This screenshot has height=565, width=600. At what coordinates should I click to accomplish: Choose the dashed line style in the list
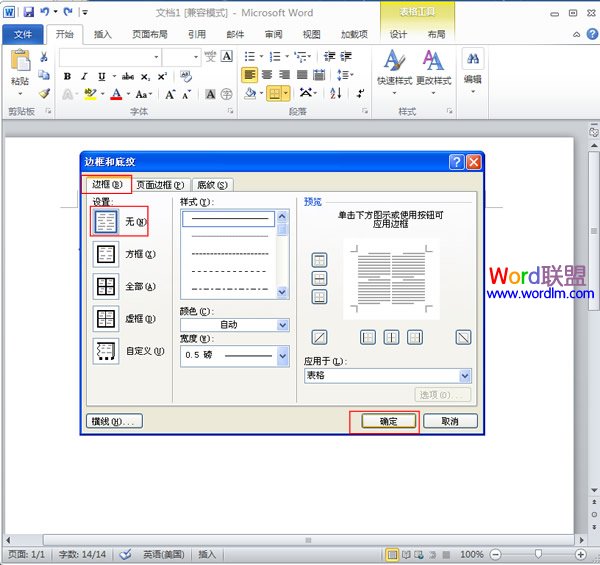(x=229, y=271)
